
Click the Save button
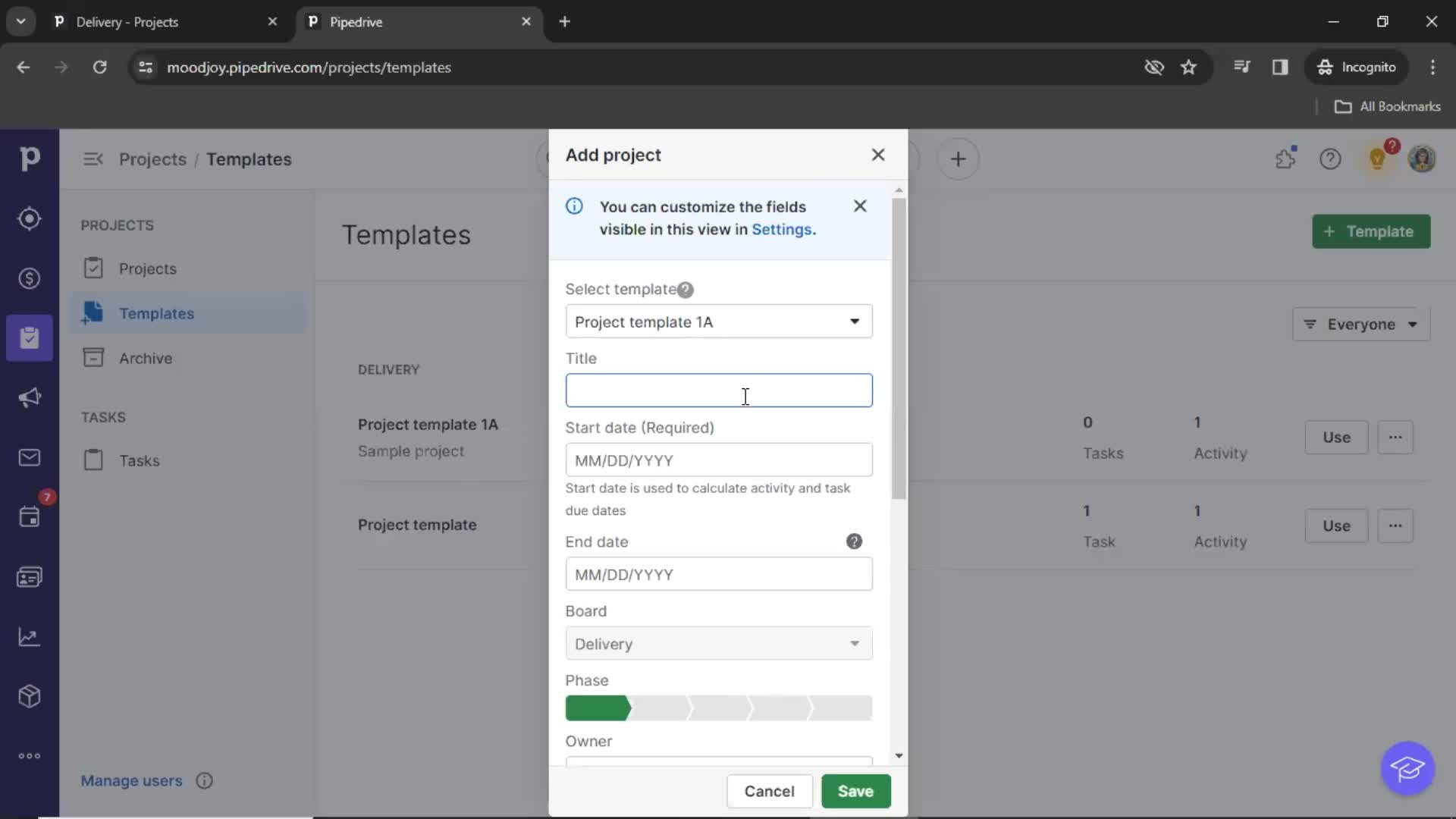pyautogui.click(x=856, y=790)
